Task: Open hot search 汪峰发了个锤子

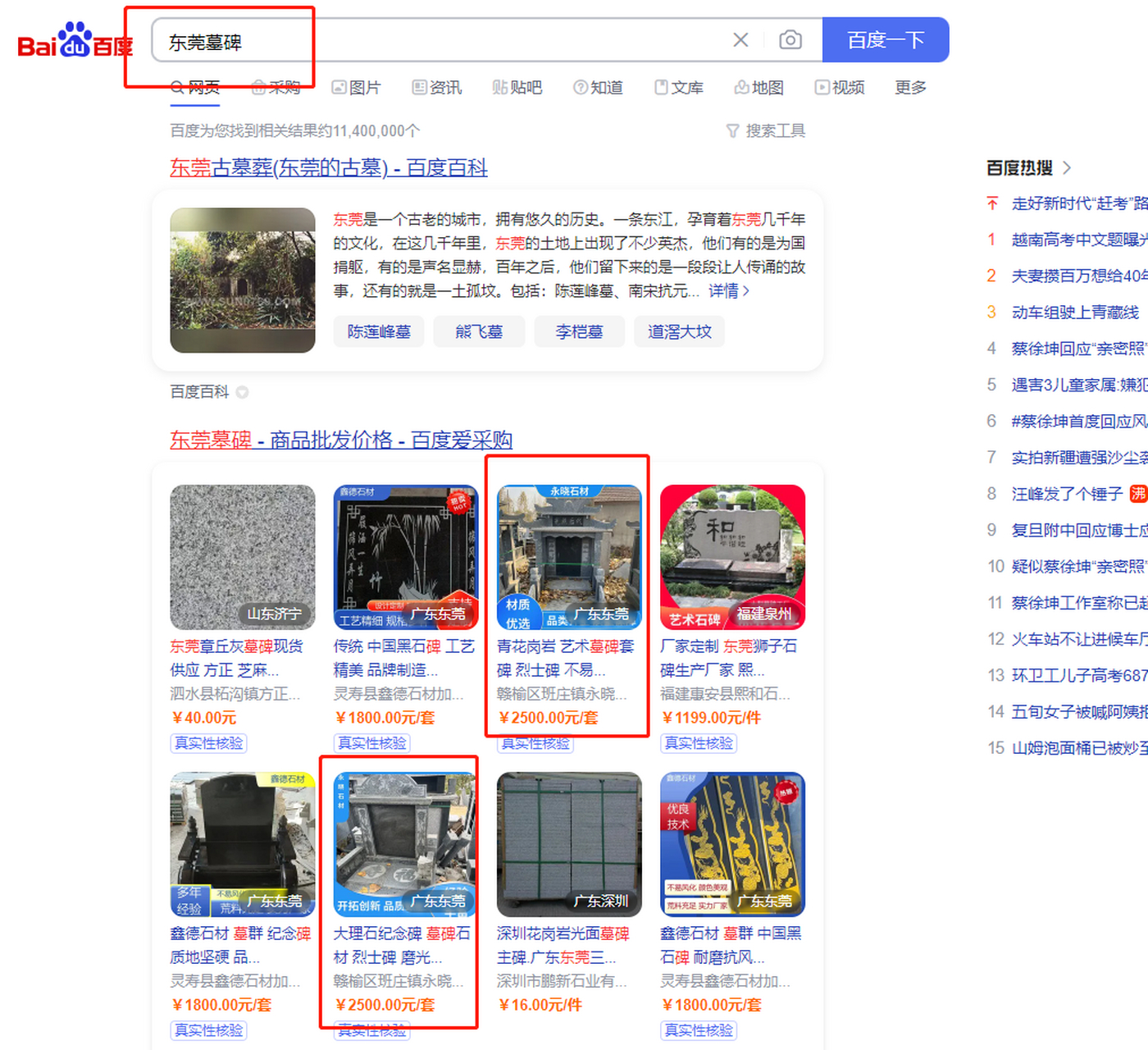Action: [1067, 494]
